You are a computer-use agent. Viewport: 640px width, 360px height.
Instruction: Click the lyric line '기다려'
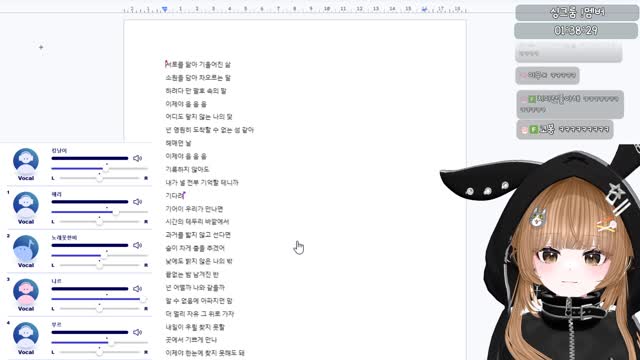[x=175, y=196]
